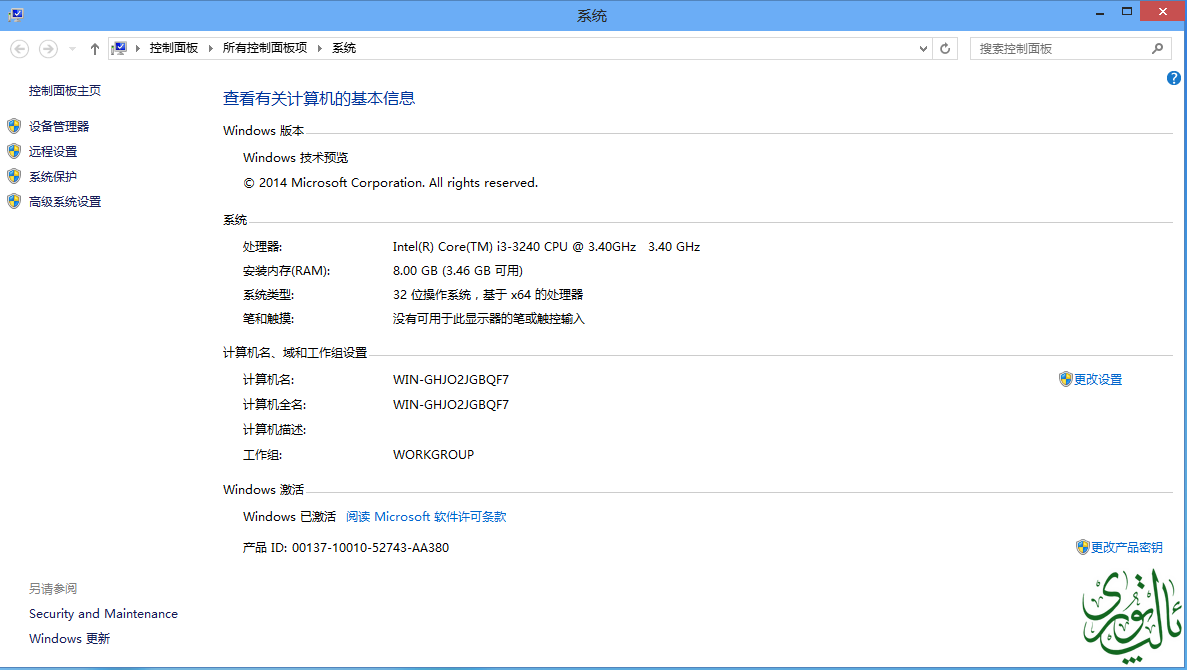This screenshot has width=1187, height=670.
Task: Open 设备管理器 link
Action: 59,126
